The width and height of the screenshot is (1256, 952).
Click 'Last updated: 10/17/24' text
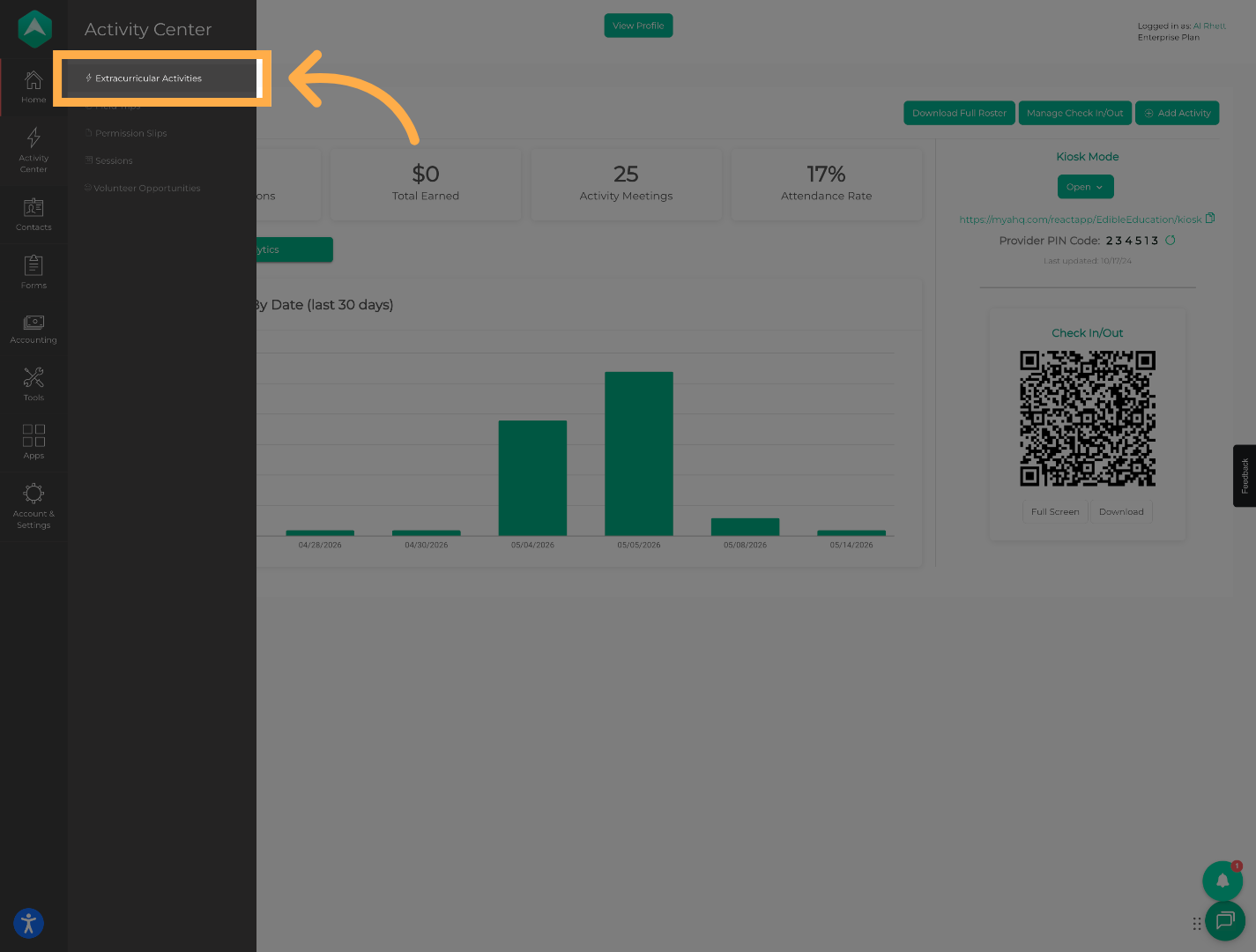(x=1088, y=261)
